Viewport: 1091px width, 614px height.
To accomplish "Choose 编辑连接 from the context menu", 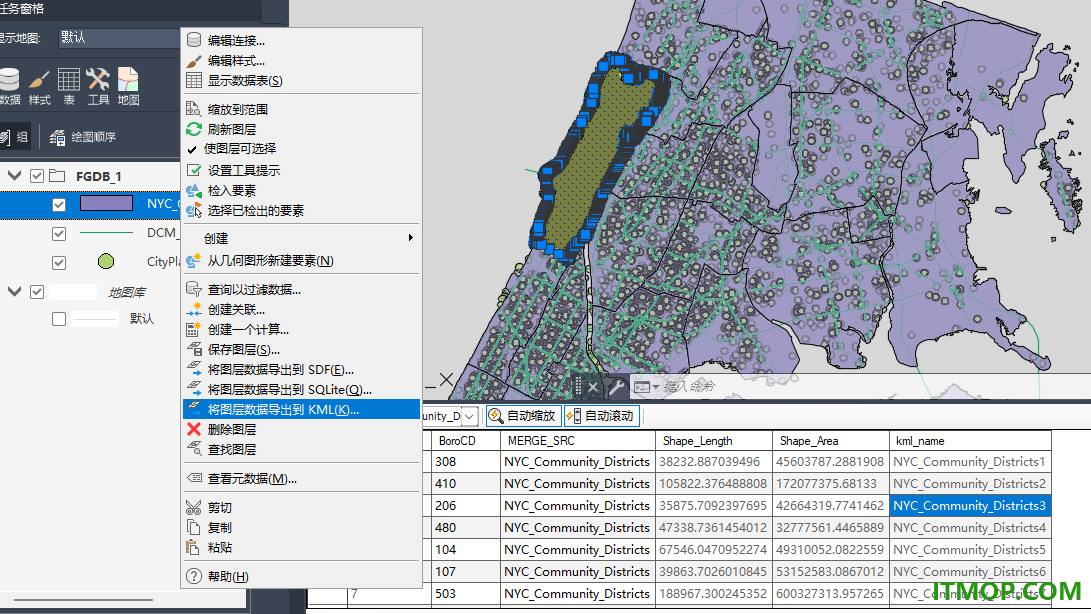I will (301, 40).
